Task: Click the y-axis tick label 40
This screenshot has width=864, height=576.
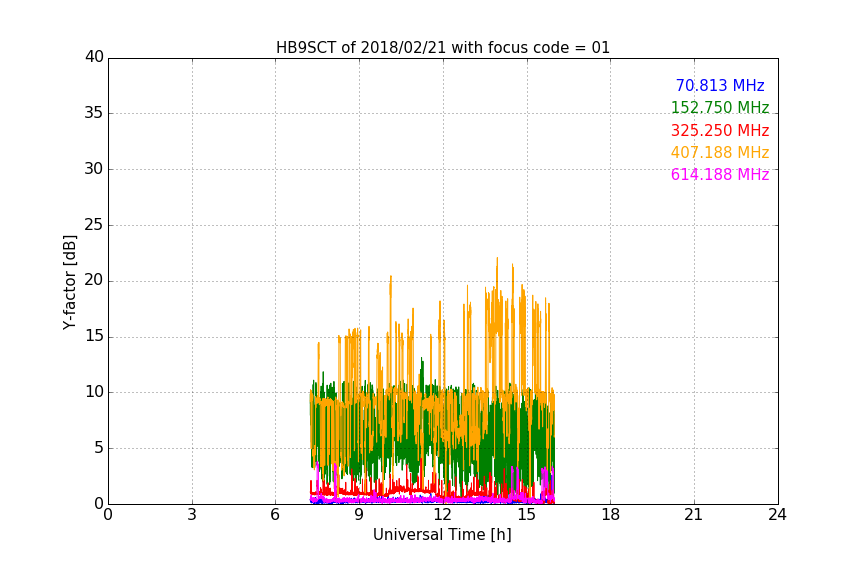Action: tap(94, 57)
